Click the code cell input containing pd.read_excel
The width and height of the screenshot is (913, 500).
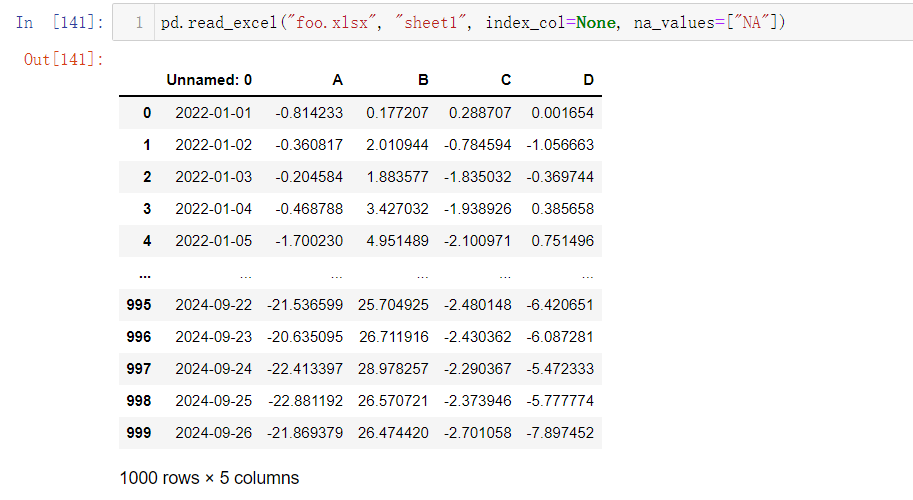512,22
